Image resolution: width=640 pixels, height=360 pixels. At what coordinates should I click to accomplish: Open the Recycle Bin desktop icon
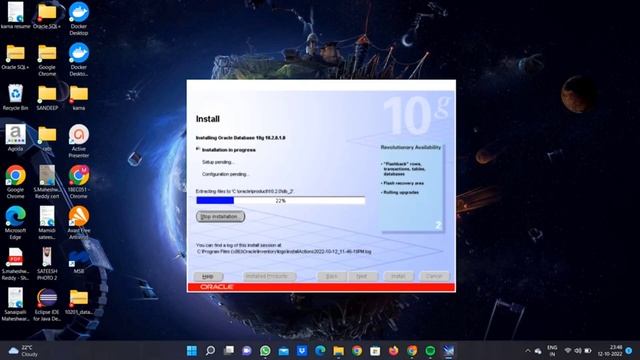(15, 97)
